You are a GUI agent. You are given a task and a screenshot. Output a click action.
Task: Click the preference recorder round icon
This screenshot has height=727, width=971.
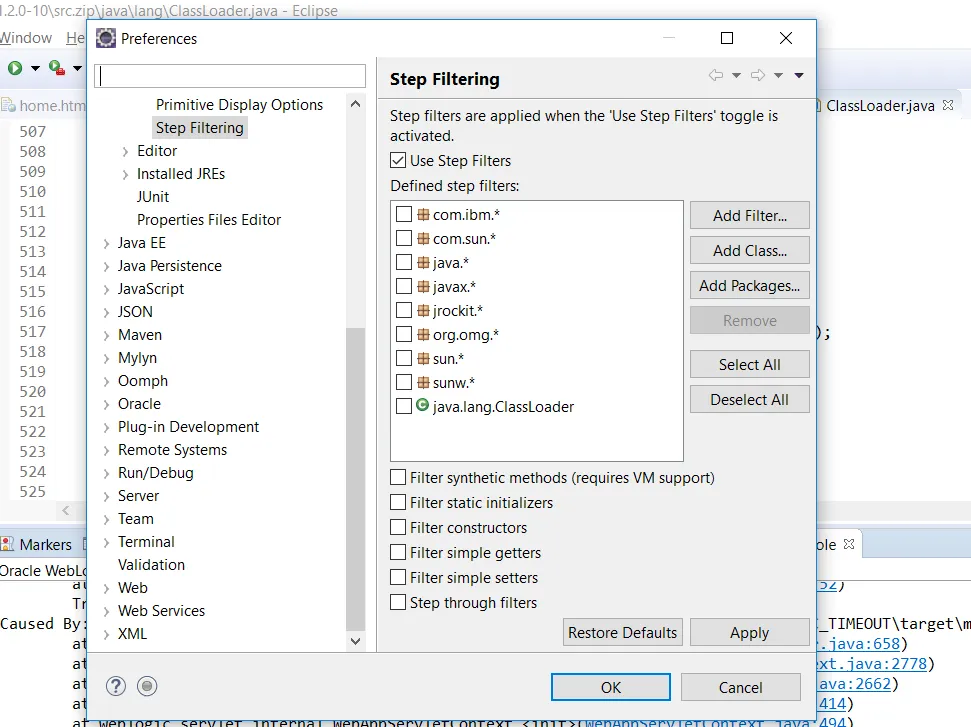tap(147, 686)
